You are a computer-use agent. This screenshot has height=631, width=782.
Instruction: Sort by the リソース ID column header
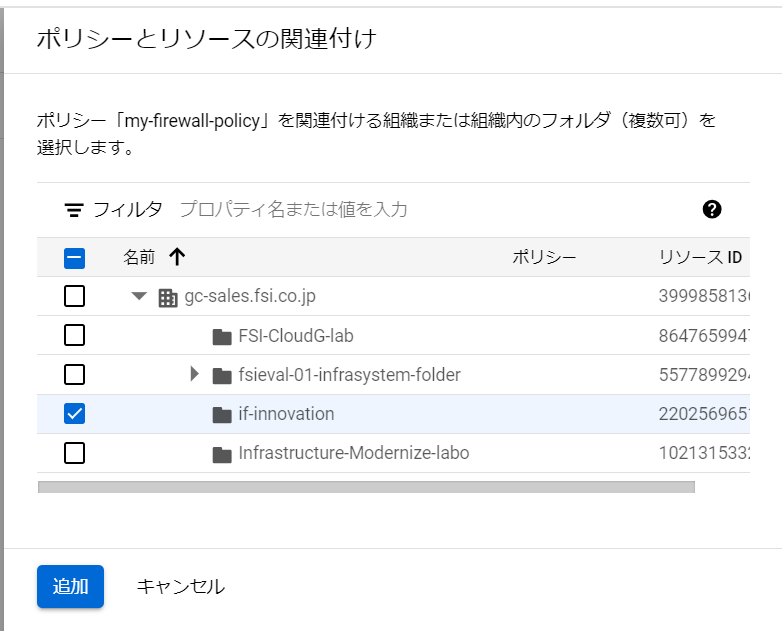[700, 257]
